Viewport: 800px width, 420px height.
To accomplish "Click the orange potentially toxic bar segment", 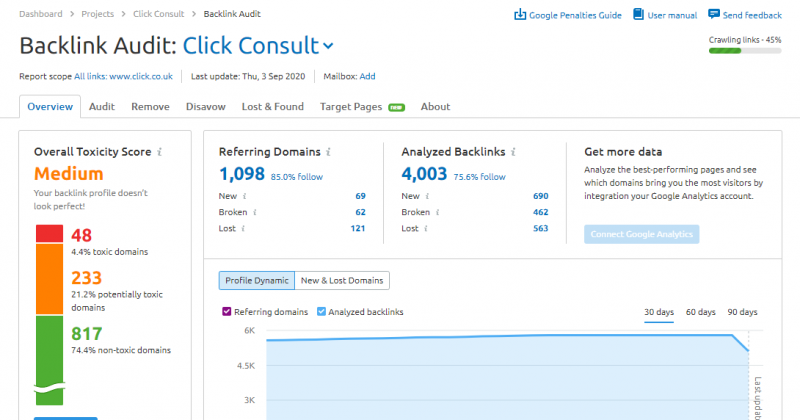I will (x=49, y=279).
